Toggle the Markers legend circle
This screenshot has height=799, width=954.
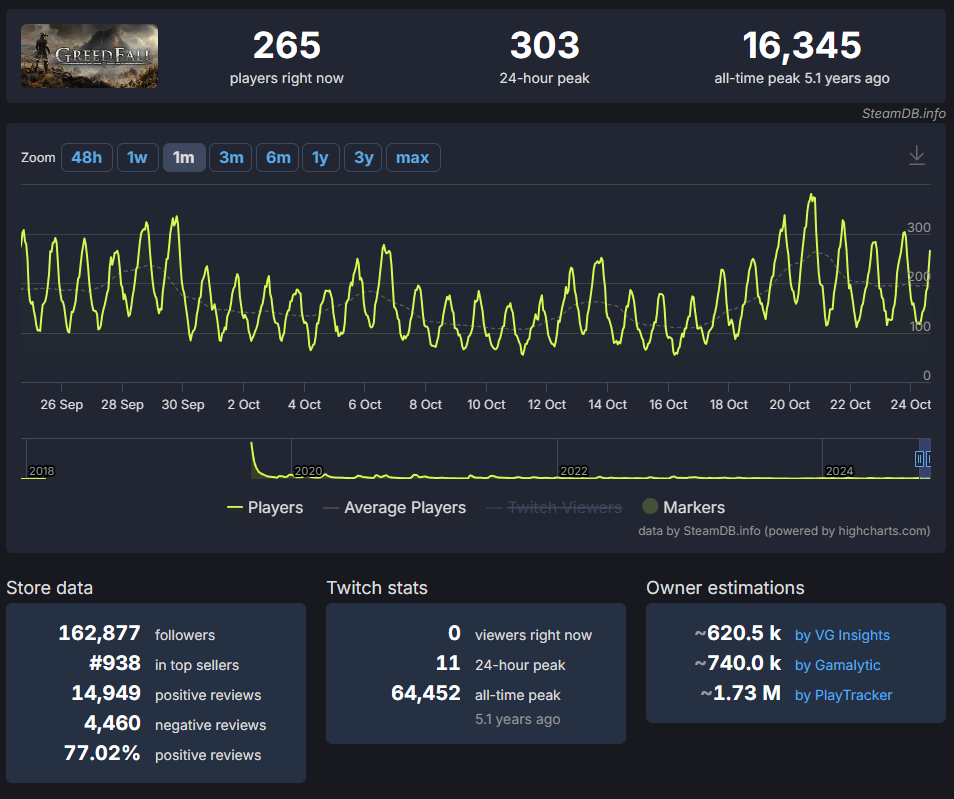coord(650,506)
